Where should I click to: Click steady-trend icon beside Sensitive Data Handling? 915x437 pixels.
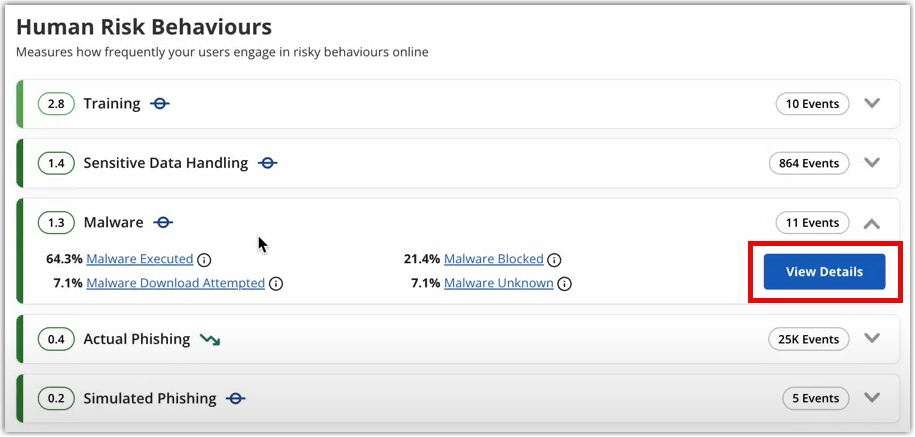(267, 163)
